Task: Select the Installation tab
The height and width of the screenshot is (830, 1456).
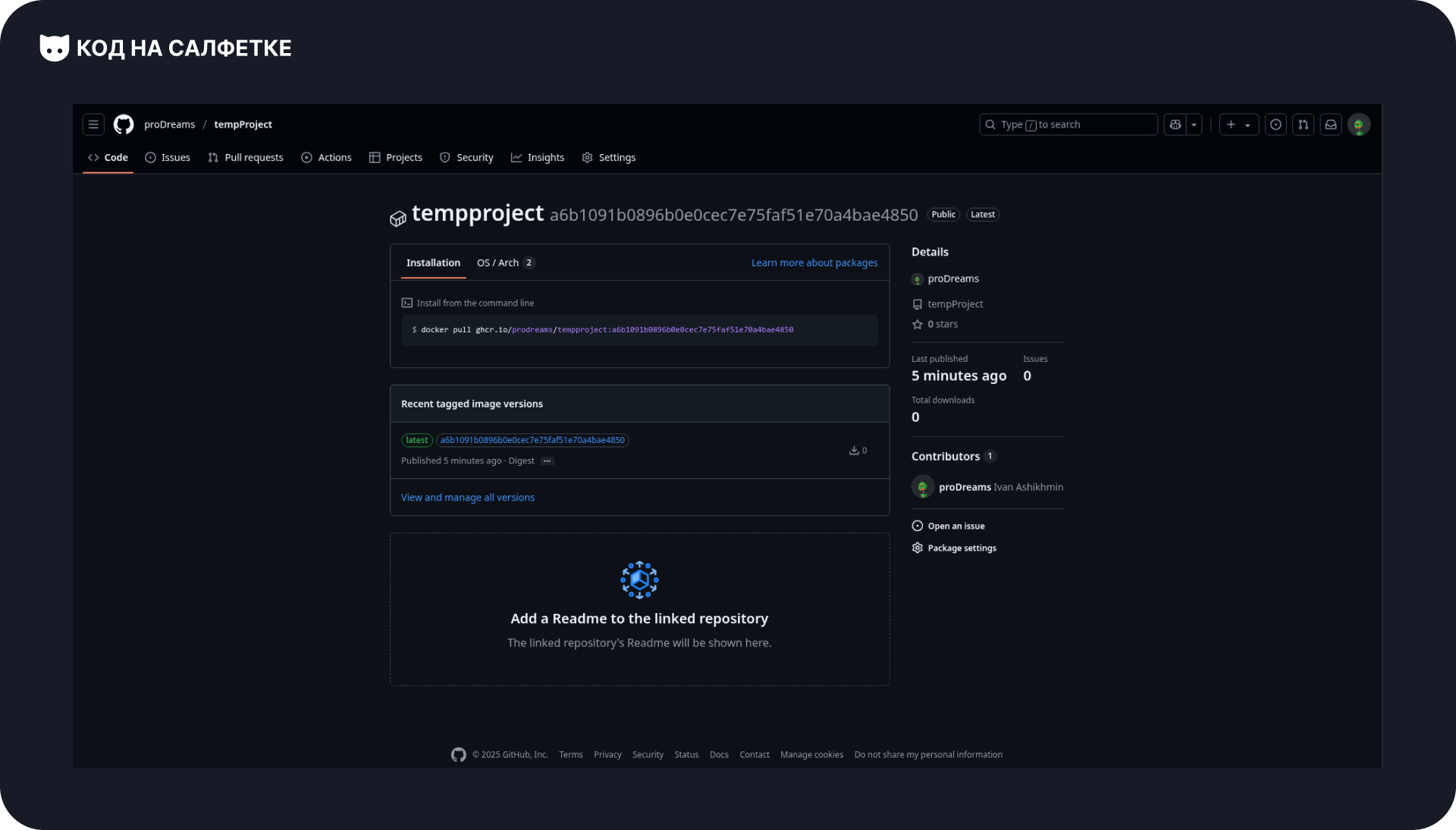Action: pos(433,263)
